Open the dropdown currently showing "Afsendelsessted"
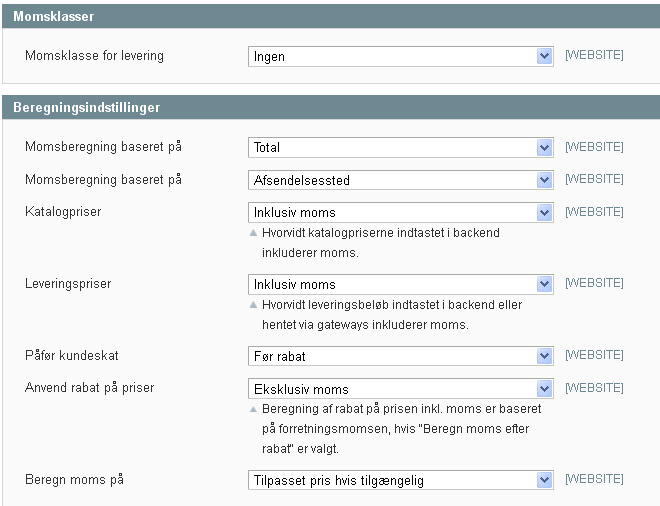Screen dimensions: 660x506 pos(400,180)
